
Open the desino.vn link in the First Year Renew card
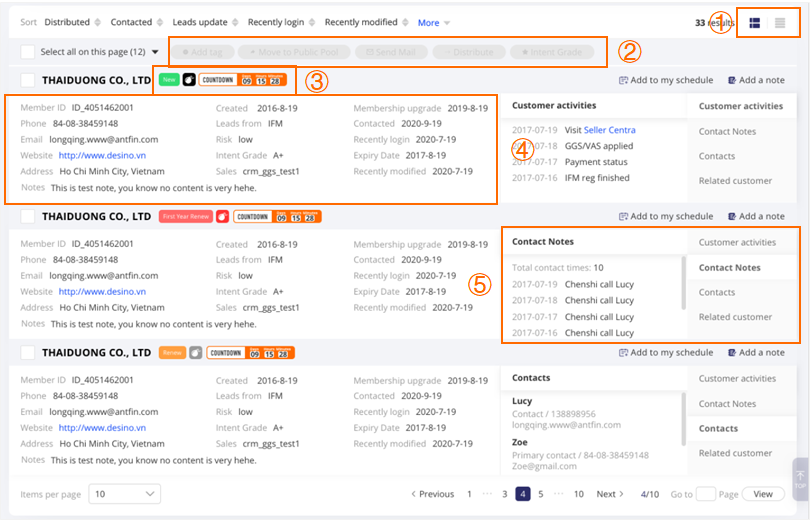[102, 292]
